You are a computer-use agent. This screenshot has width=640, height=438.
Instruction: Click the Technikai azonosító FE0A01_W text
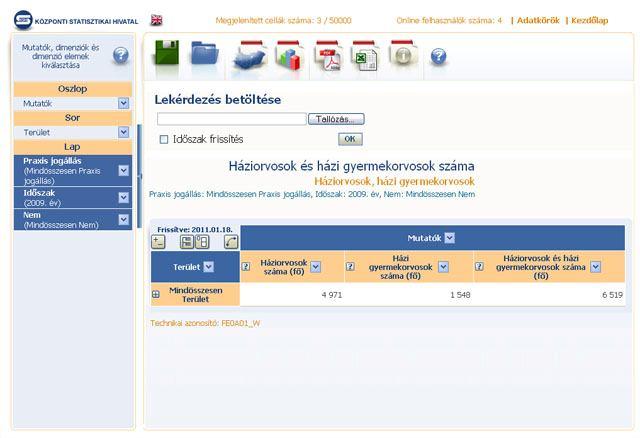pos(205,323)
